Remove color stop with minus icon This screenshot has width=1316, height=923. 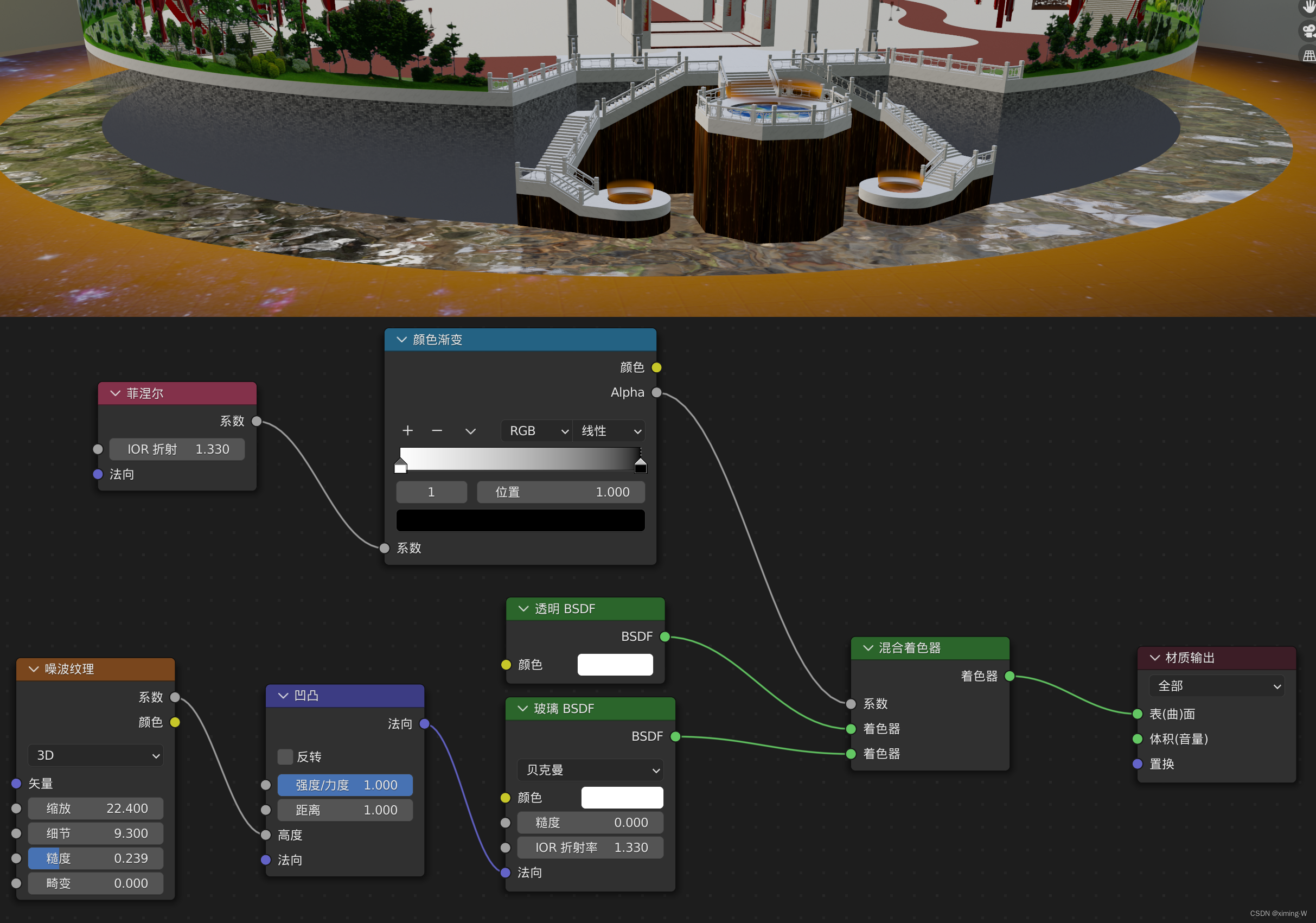[x=437, y=430]
